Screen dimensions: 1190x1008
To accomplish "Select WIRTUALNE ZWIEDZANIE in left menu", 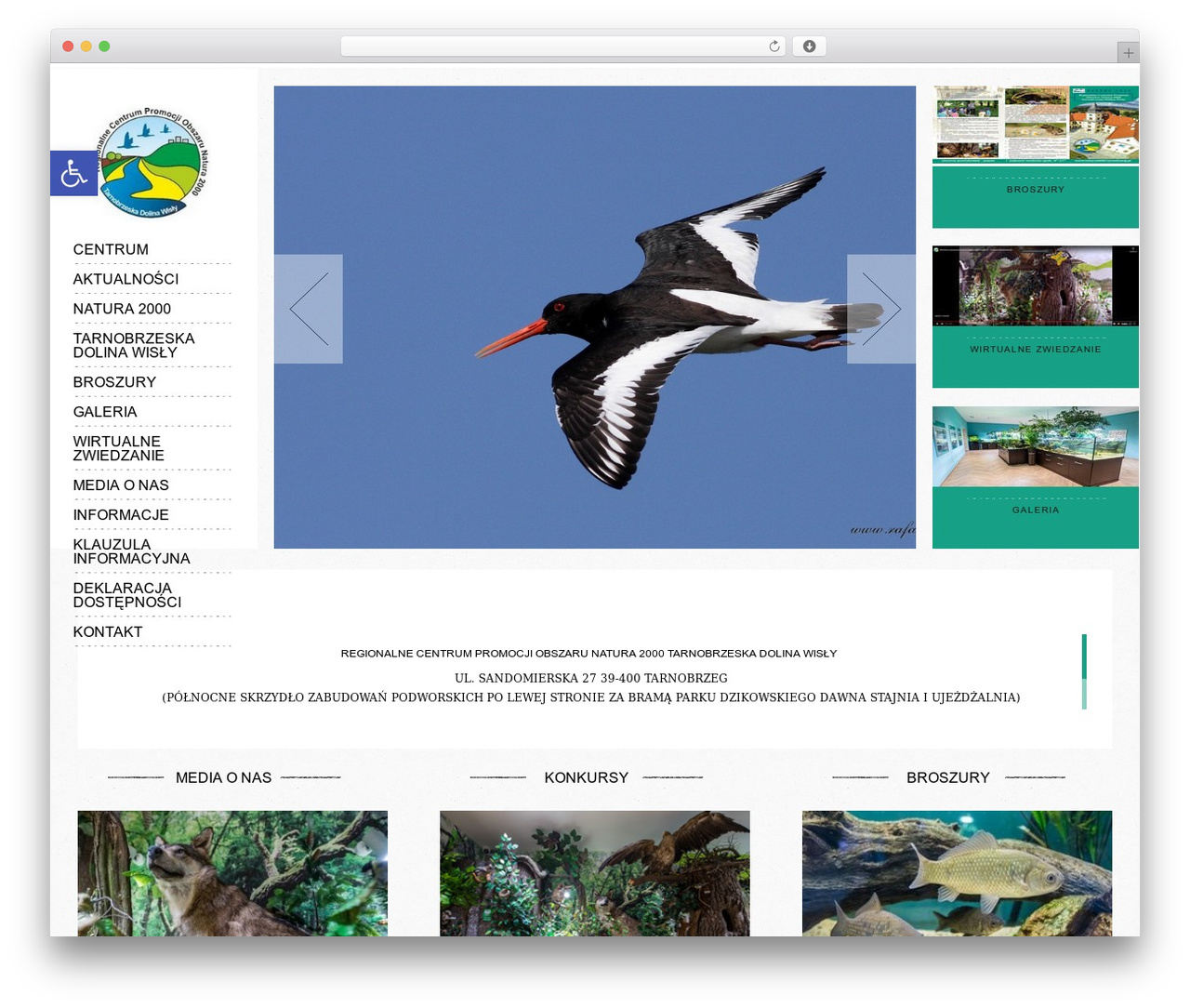I will point(119,448).
